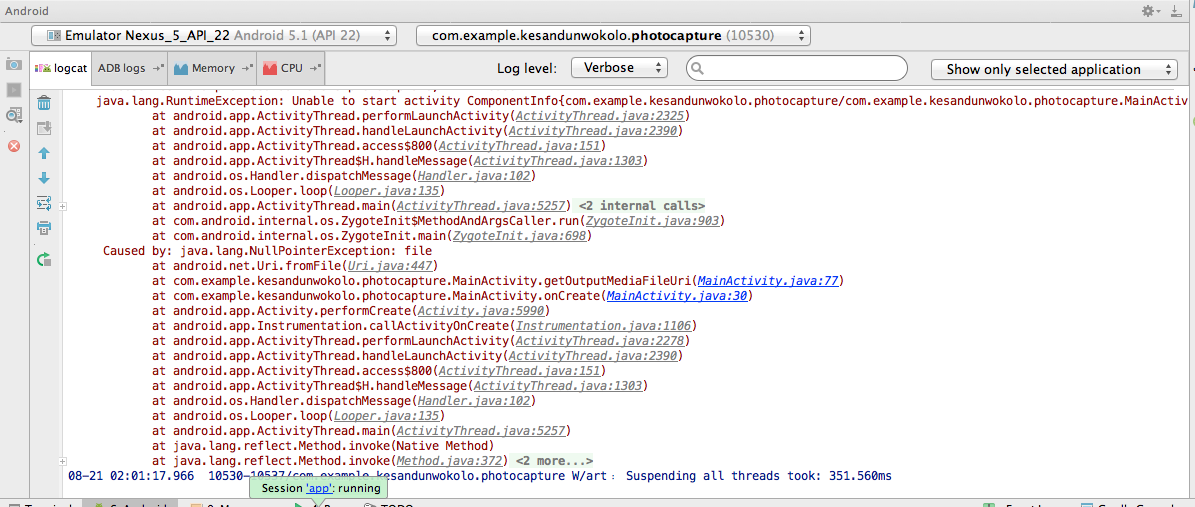Expand the fold marker beside Method.invoke line

pos(63,461)
